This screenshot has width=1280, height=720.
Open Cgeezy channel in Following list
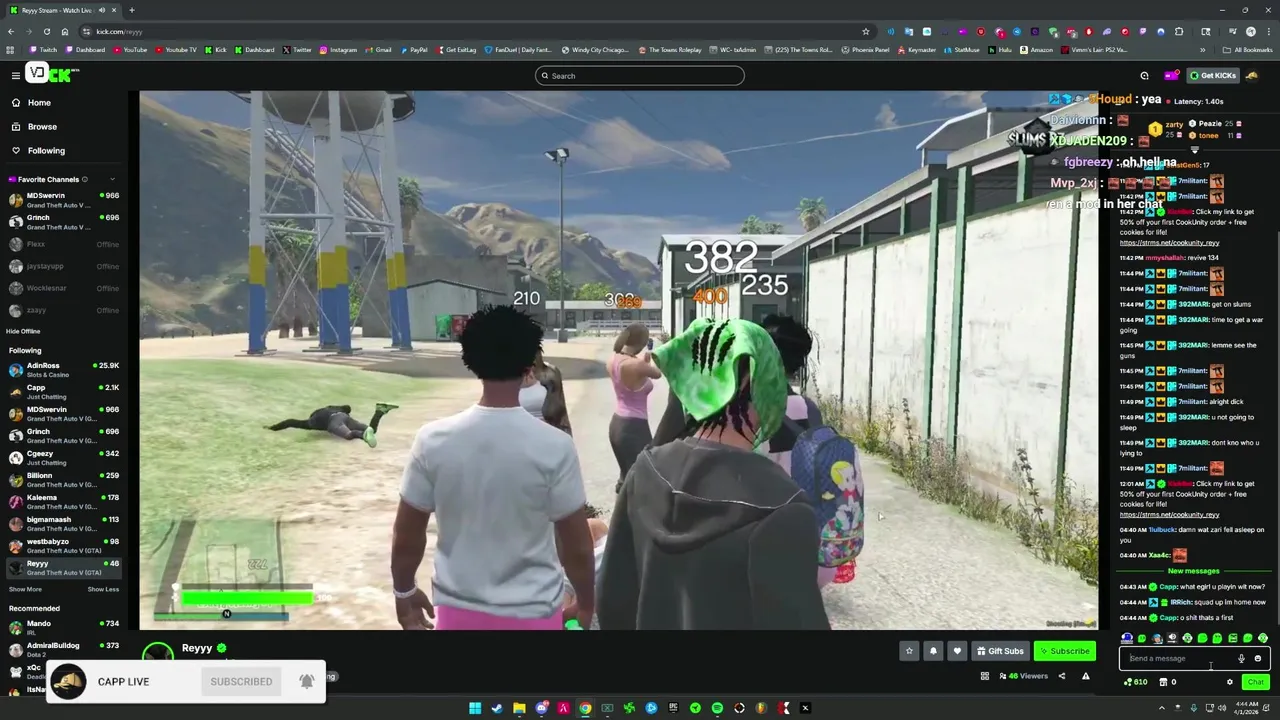[62, 458]
